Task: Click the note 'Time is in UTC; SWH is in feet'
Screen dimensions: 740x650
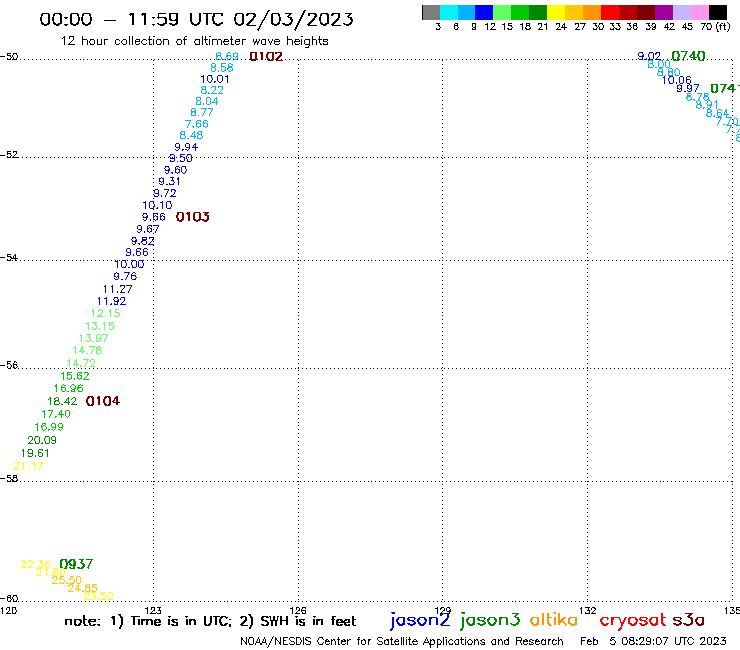Action: click(210, 621)
